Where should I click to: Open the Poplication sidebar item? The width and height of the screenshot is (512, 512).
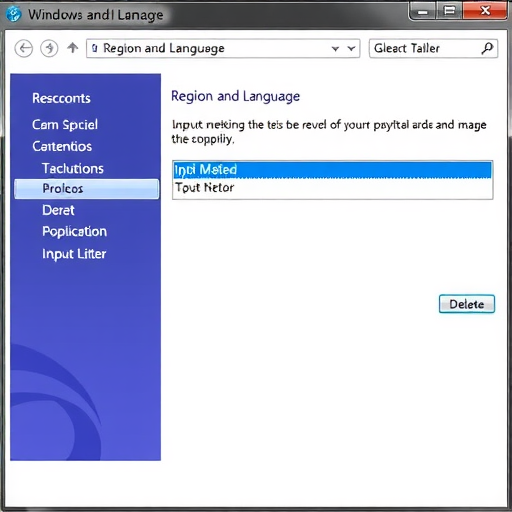[x=75, y=232]
